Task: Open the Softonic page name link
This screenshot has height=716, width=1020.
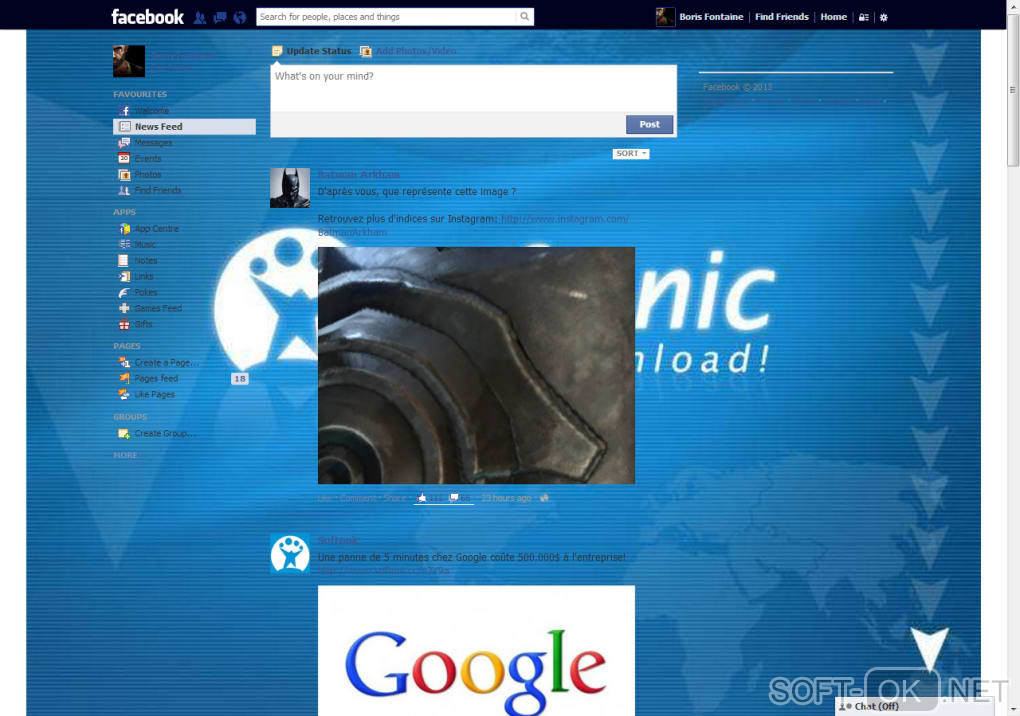Action: click(x=338, y=540)
